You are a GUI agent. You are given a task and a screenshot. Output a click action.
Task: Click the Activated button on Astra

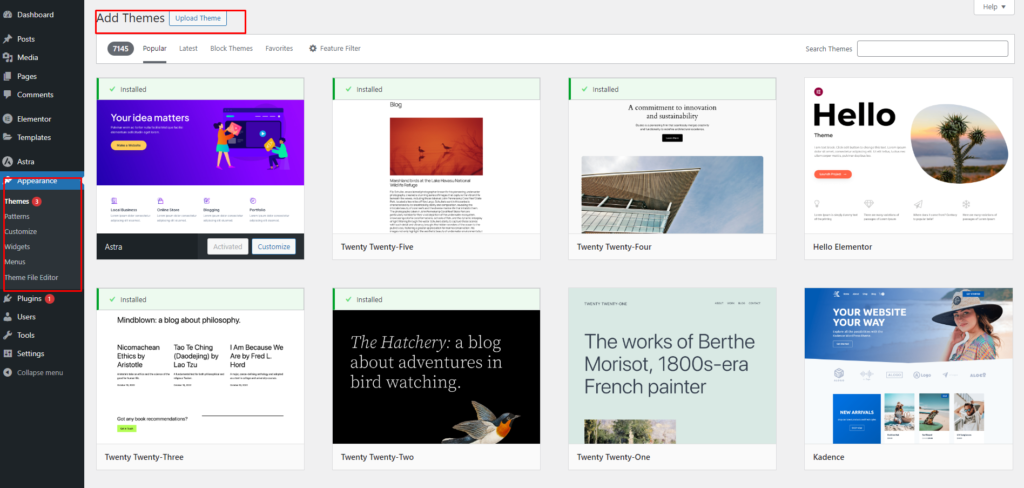click(x=228, y=247)
